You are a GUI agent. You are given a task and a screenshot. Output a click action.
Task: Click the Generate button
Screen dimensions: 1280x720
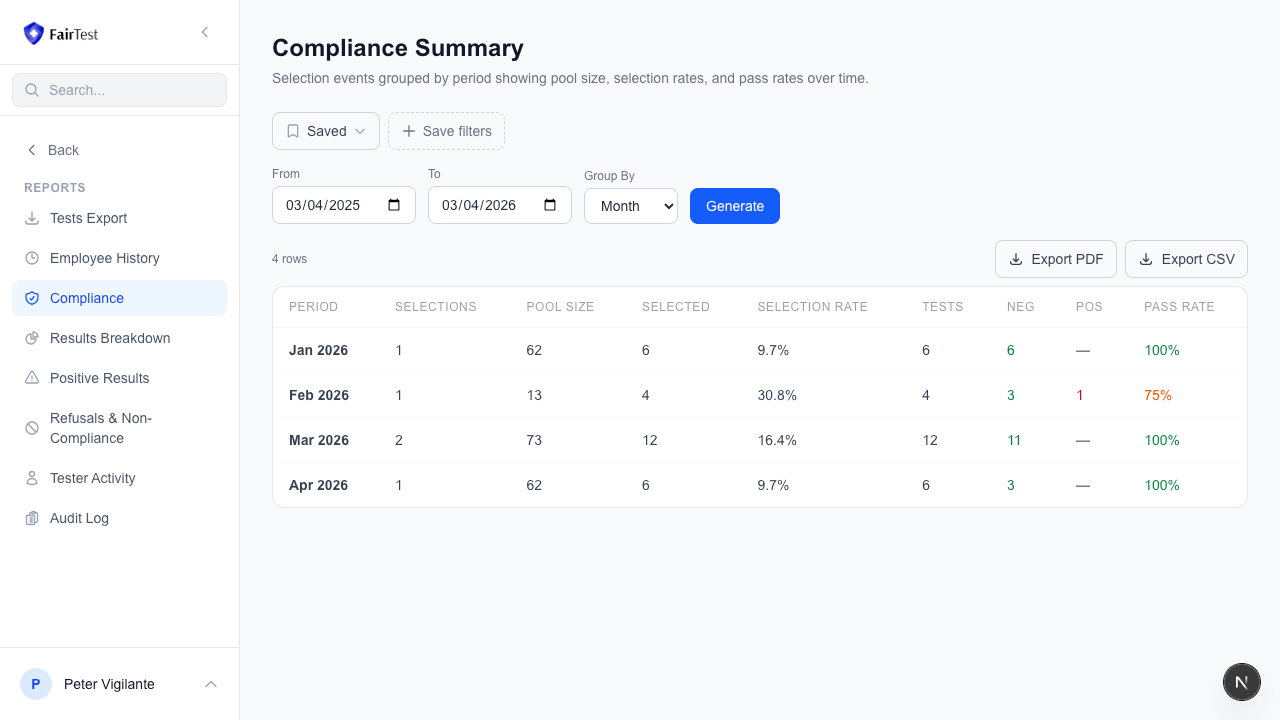tap(735, 206)
